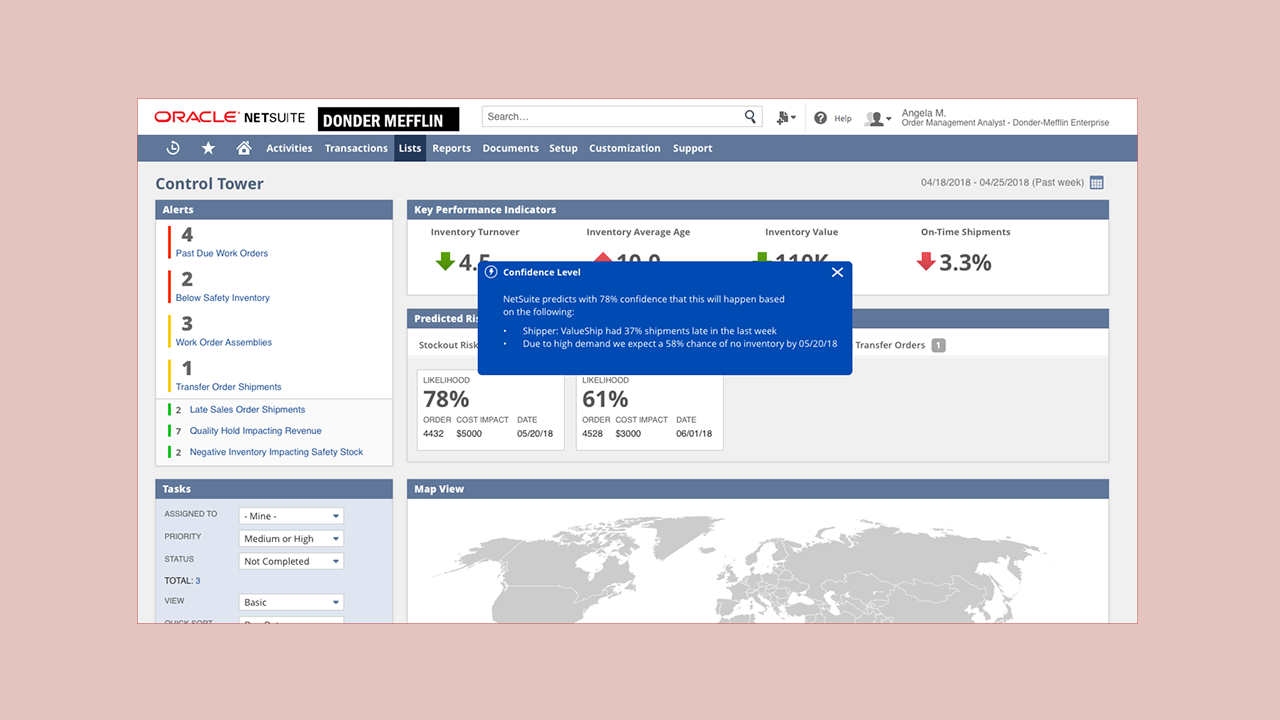Click the Help question mark icon
Screen dimensions: 1280x720
coord(821,118)
